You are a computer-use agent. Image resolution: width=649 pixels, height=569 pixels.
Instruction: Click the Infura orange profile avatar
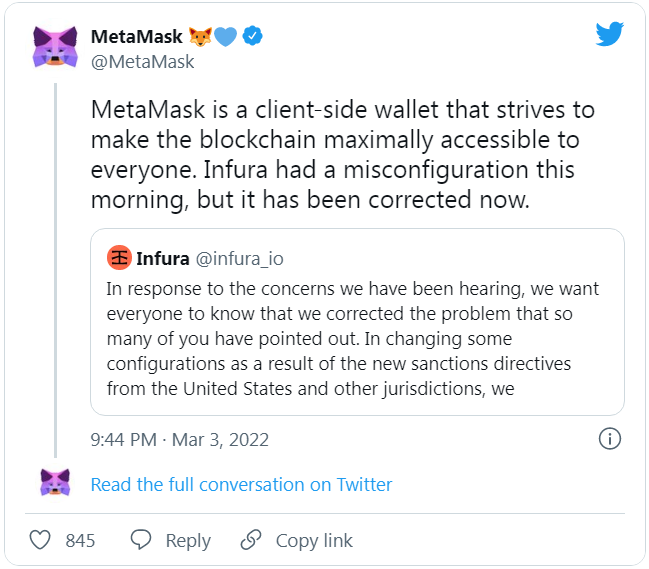coord(119,258)
